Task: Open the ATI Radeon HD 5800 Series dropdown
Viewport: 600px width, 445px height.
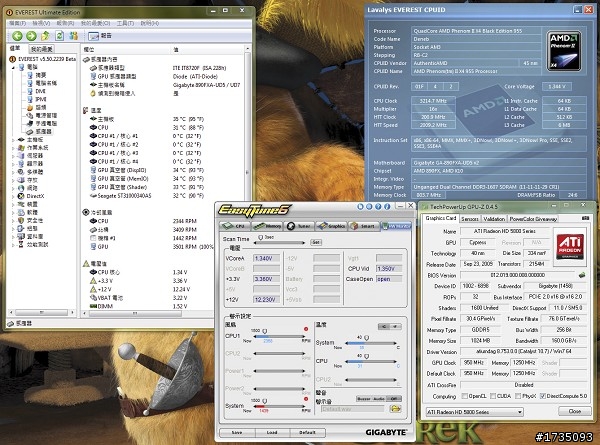Action: coord(474,412)
